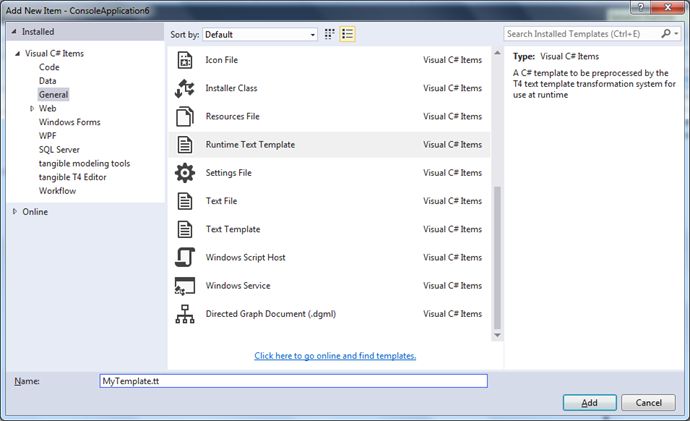Viewport: 690px width, 421px height.
Task: Collapse the Installed section
Action: tap(14, 32)
